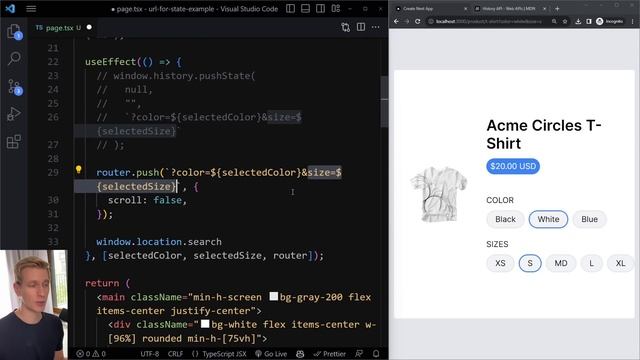Open browser side panel icon
Screen dimensions: 640x360
(589, 21)
